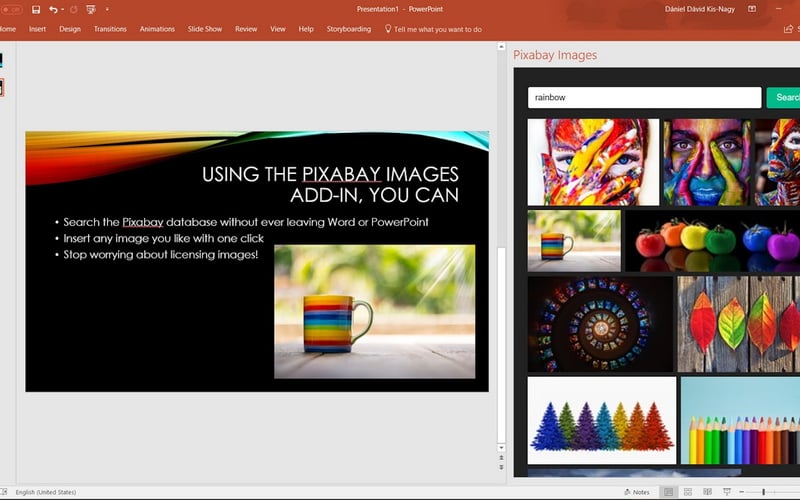800x500 pixels.
Task: Click the rainbow search field in Pixabay pane
Action: tap(644, 97)
